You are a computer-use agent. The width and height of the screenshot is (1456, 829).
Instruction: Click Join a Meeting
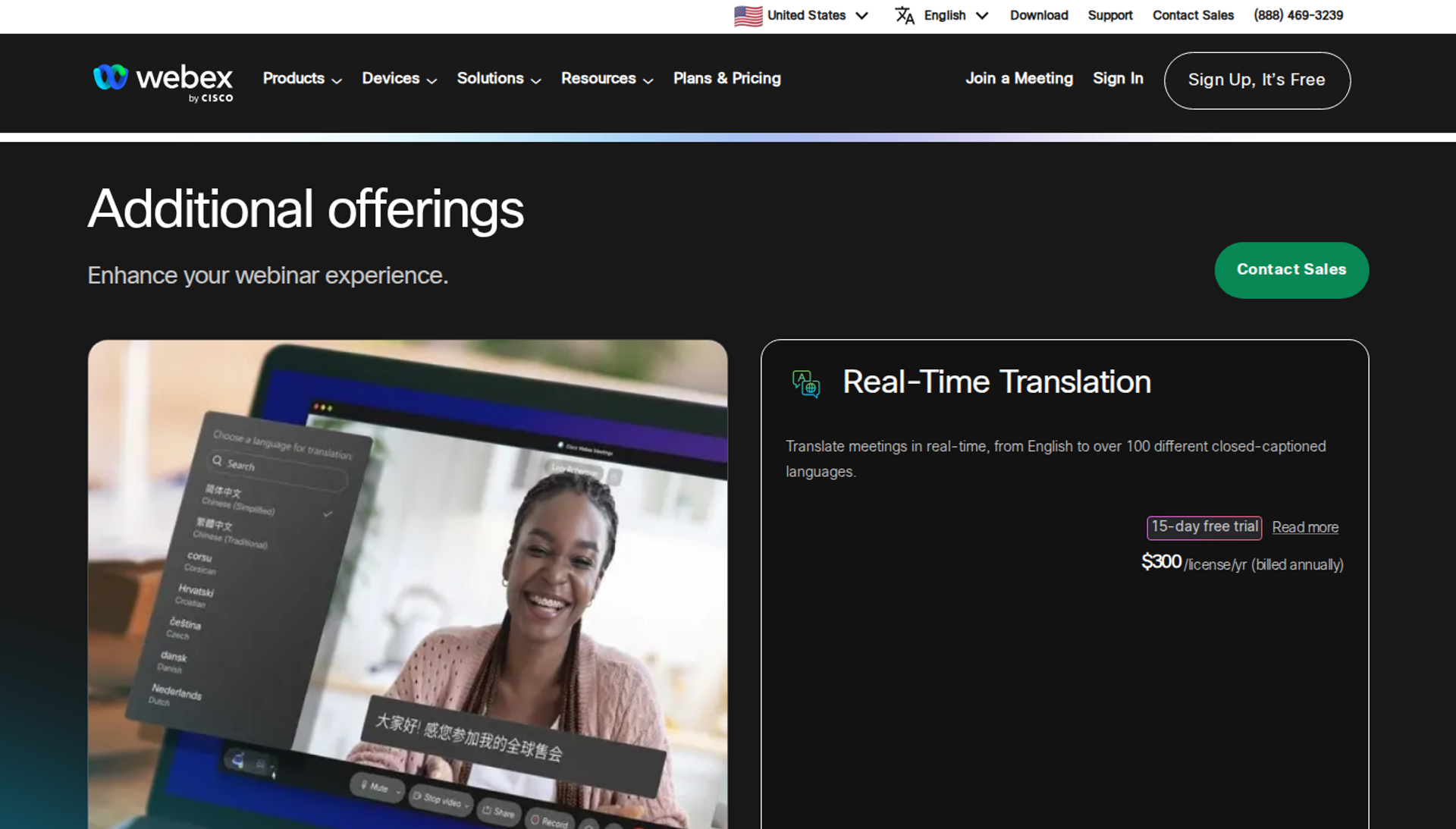point(1018,78)
